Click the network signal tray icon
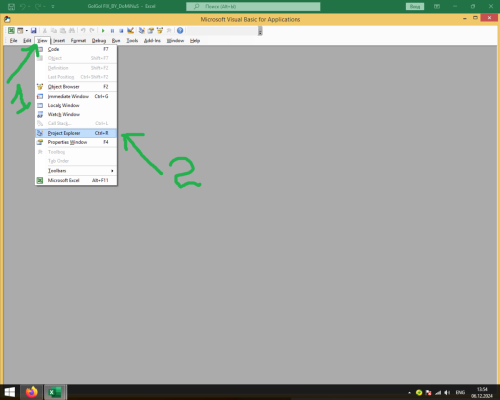Screen dimensions: 500x400 [x=438, y=393]
